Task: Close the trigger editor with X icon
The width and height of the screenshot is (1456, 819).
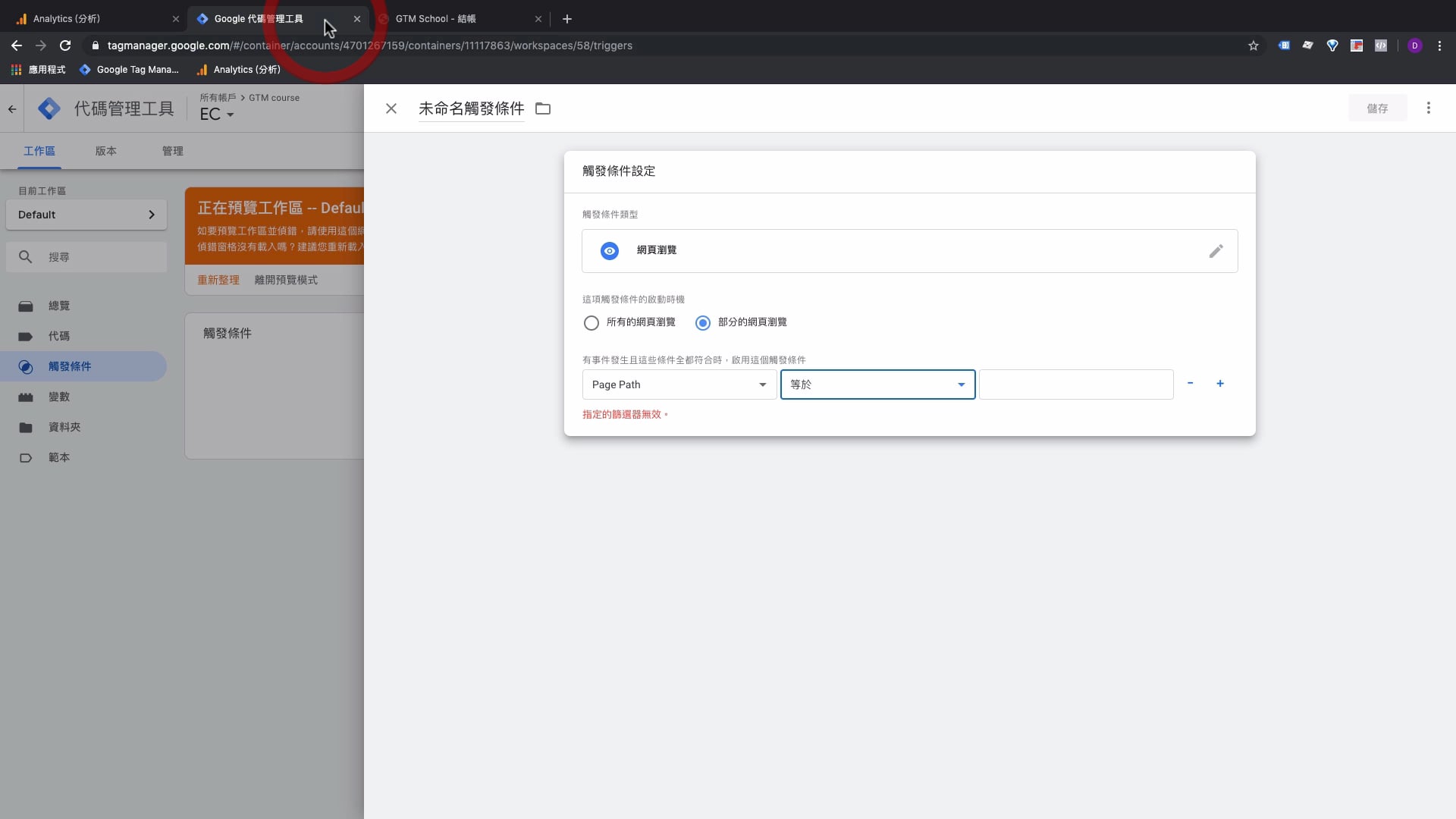Action: pyautogui.click(x=391, y=108)
